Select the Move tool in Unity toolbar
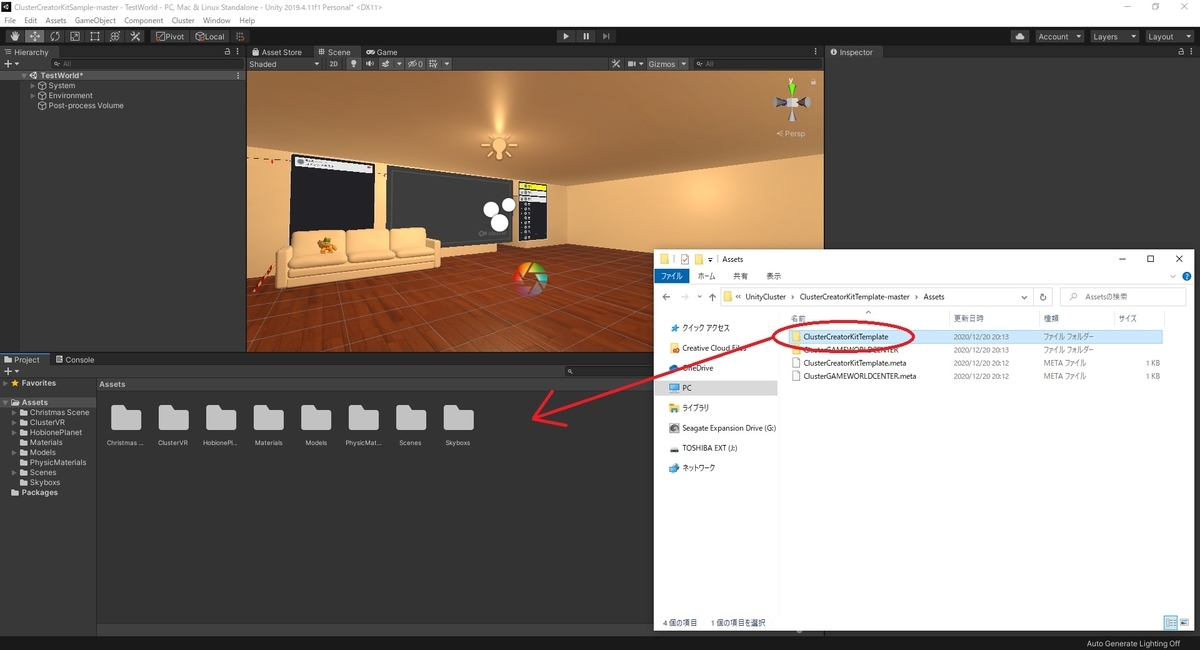The height and width of the screenshot is (650, 1200). (x=34, y=36)
